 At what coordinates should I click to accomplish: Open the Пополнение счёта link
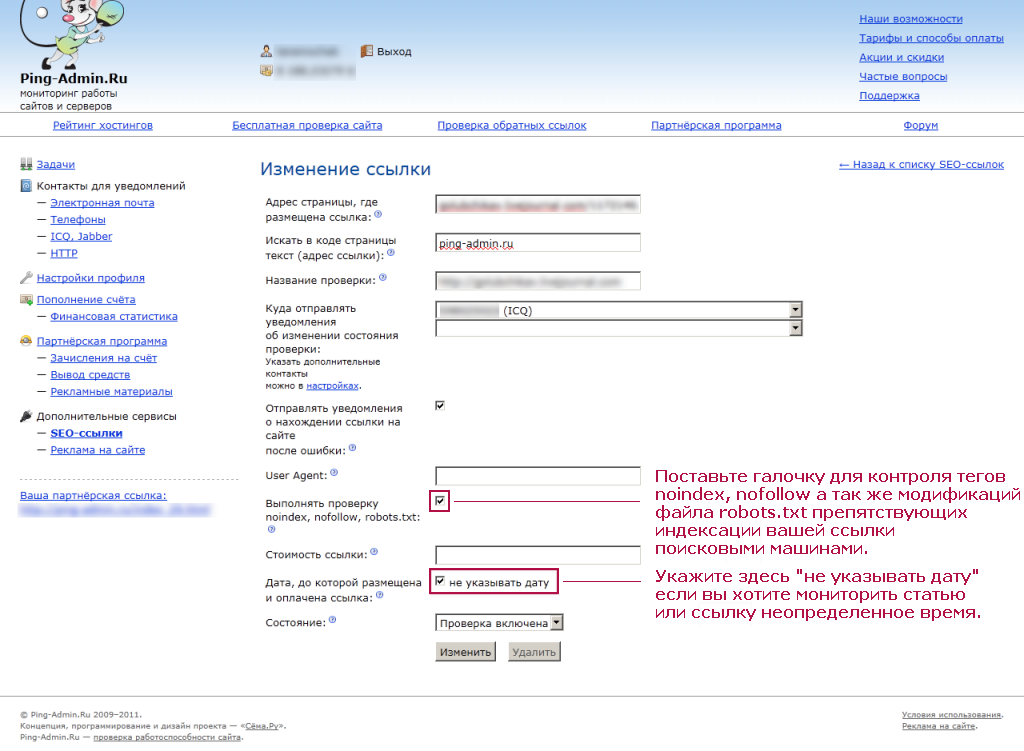pyautogui.click(x=86, y=299)
